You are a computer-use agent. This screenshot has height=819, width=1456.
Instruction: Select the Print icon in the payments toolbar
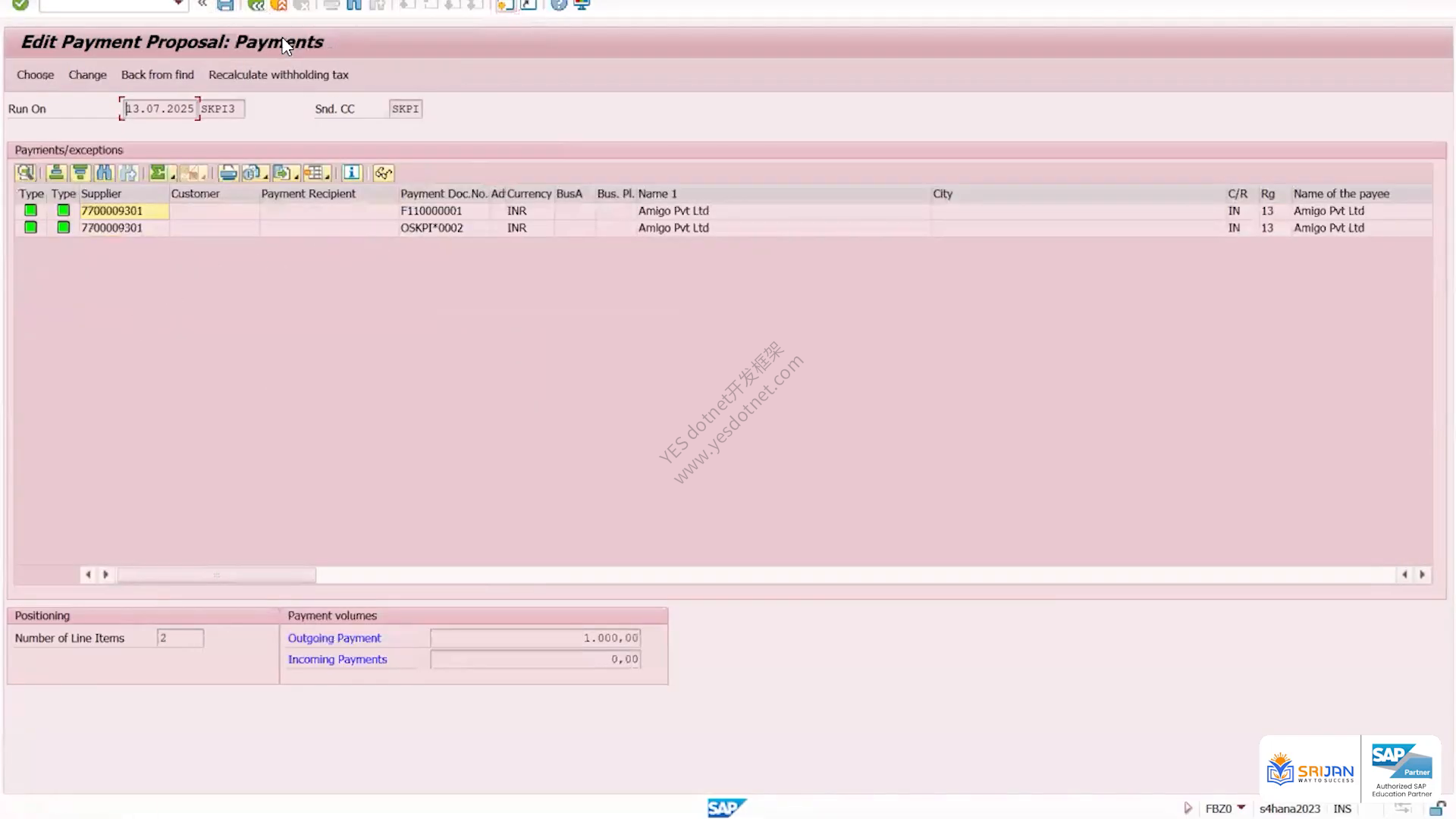227,173
